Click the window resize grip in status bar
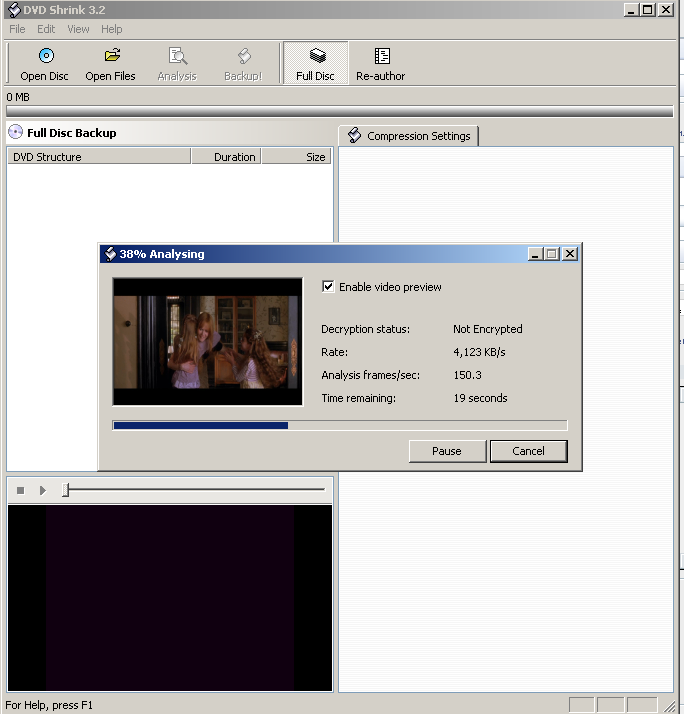This screenshot has height=714, width=684. coord(669,705)
